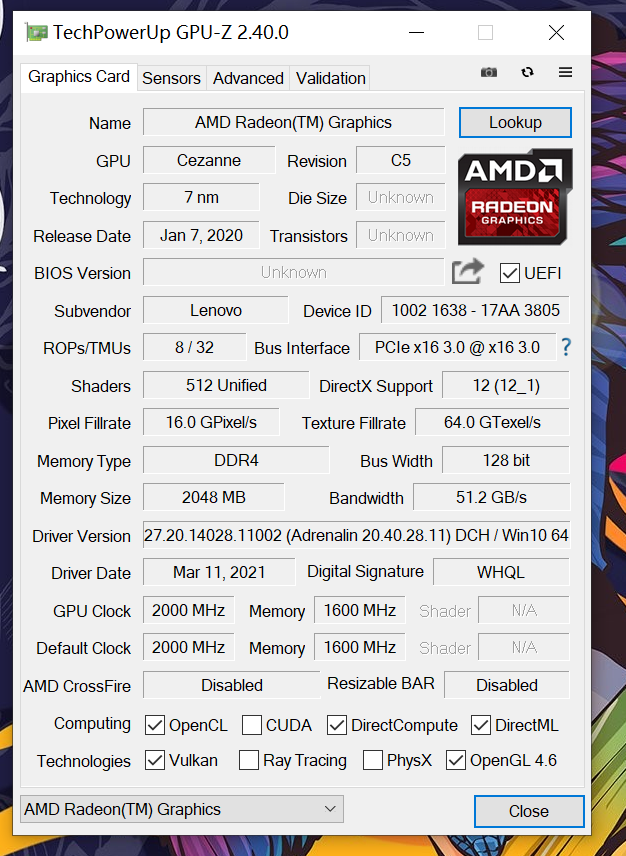This screenshot has width=626, height=856.
Task: Click the Default Clock row Memory field 1600 MHz
Action: point(360,647)
